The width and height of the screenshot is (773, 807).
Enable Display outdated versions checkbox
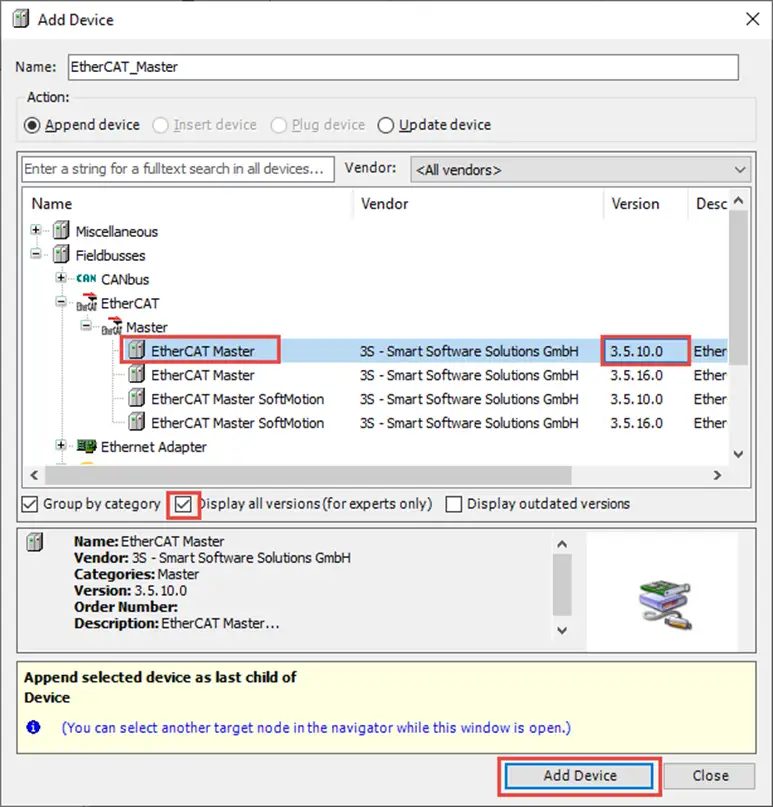tap(453, 504)
